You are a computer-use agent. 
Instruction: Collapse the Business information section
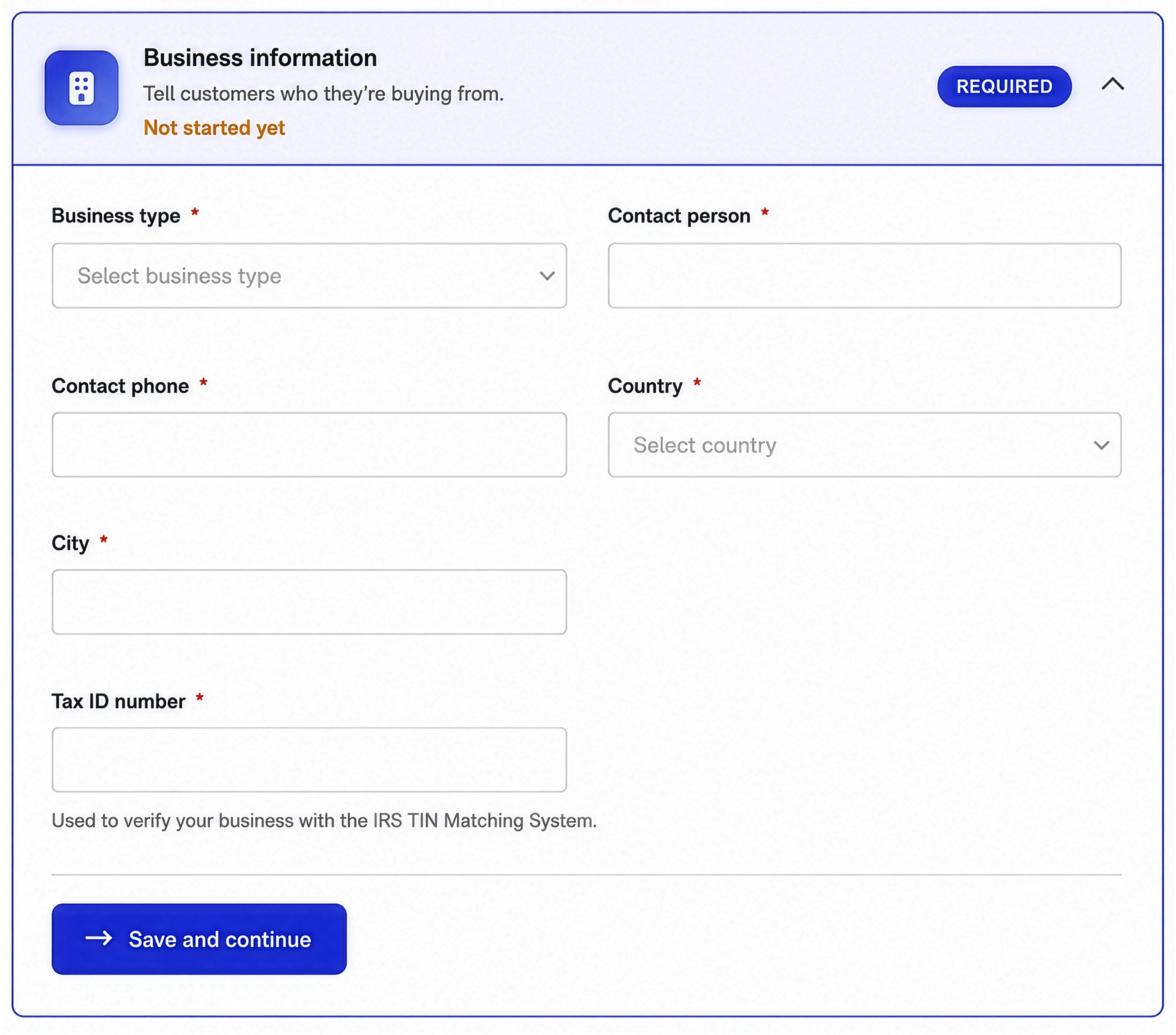(x=1113, y=85)
